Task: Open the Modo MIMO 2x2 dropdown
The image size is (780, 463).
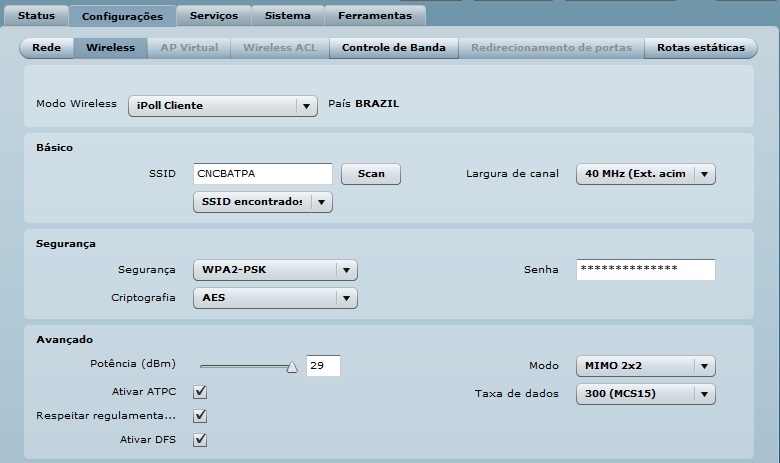Action: pos(646,366)
